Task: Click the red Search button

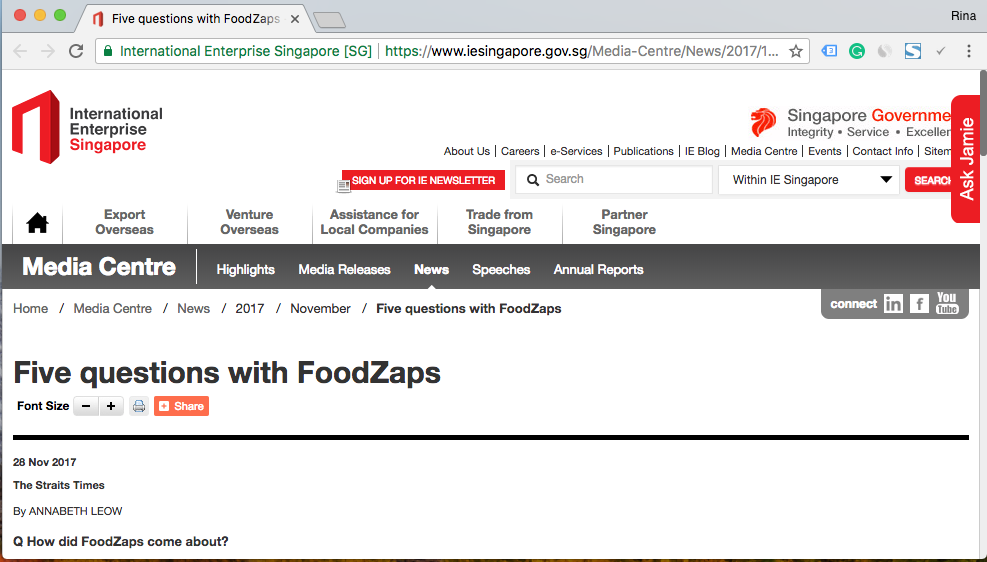Action: (x=929, y=180)
